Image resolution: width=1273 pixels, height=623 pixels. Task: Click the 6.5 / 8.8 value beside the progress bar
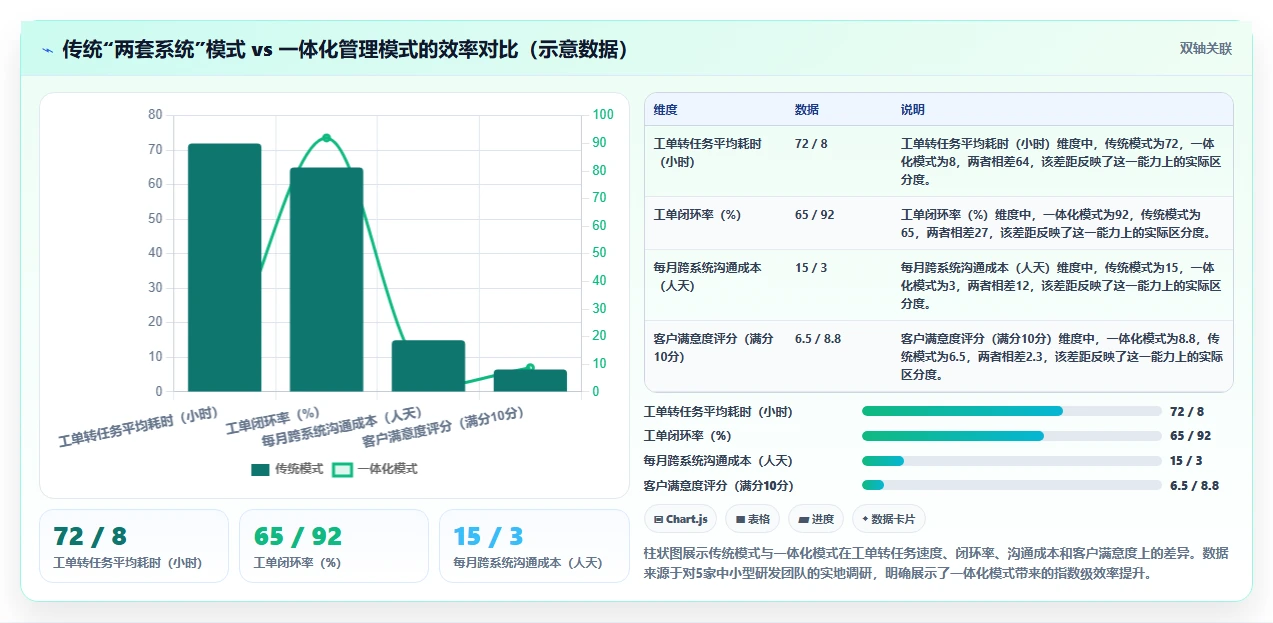(x=1194, y=485)
